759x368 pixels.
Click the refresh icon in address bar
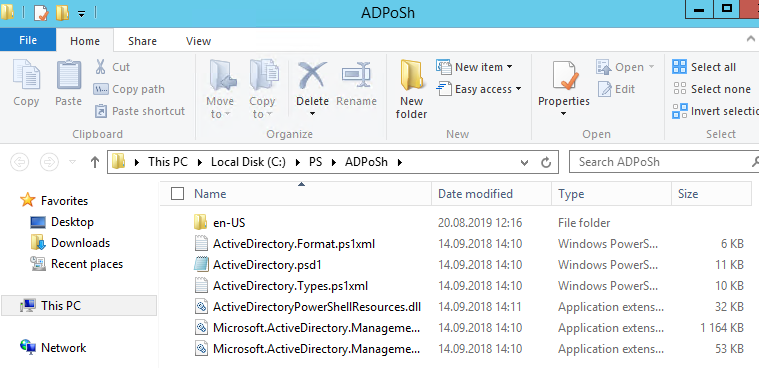coord(546,162)
